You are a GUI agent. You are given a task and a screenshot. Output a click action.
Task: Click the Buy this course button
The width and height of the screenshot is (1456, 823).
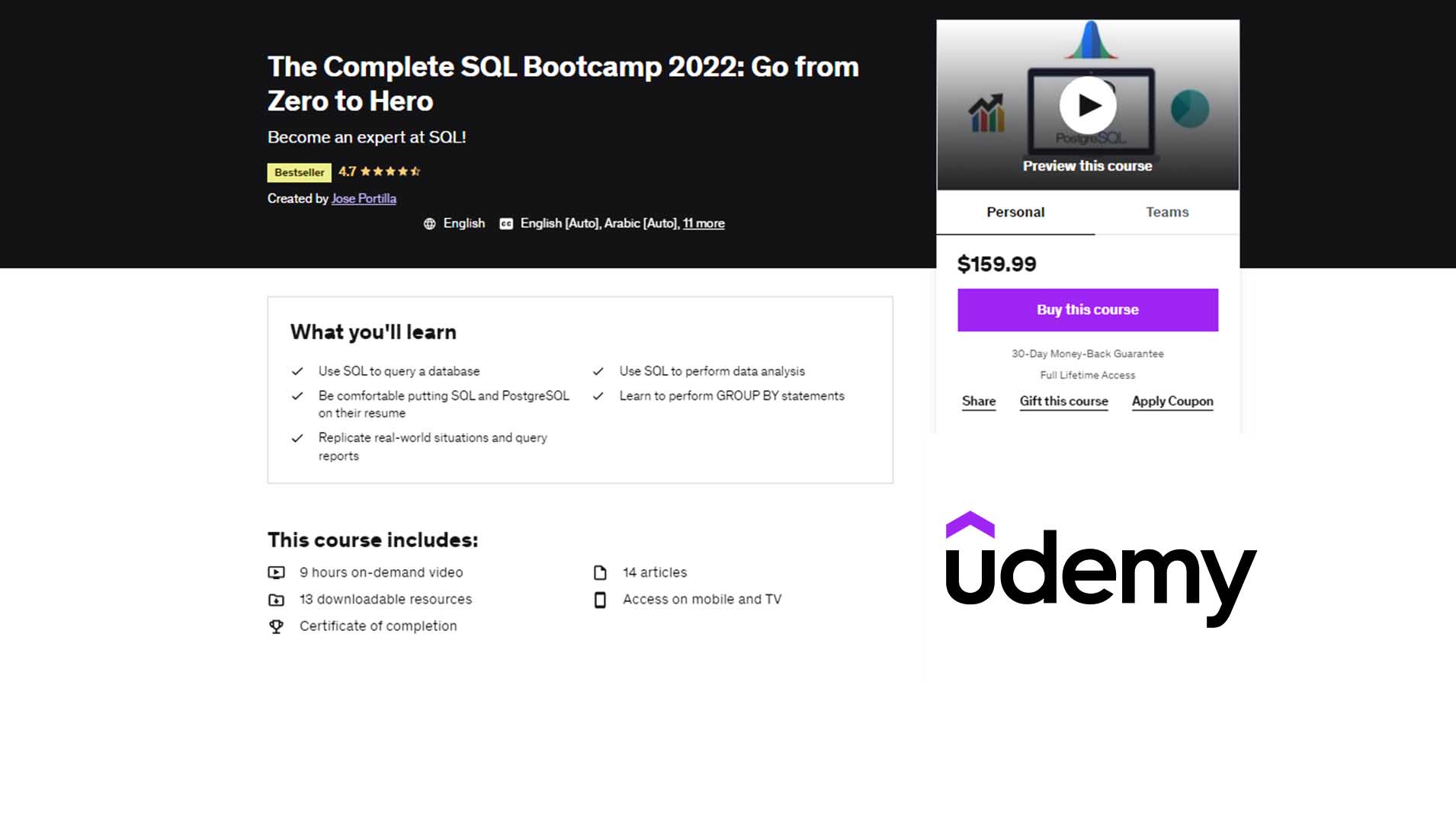coord(1086,309)
